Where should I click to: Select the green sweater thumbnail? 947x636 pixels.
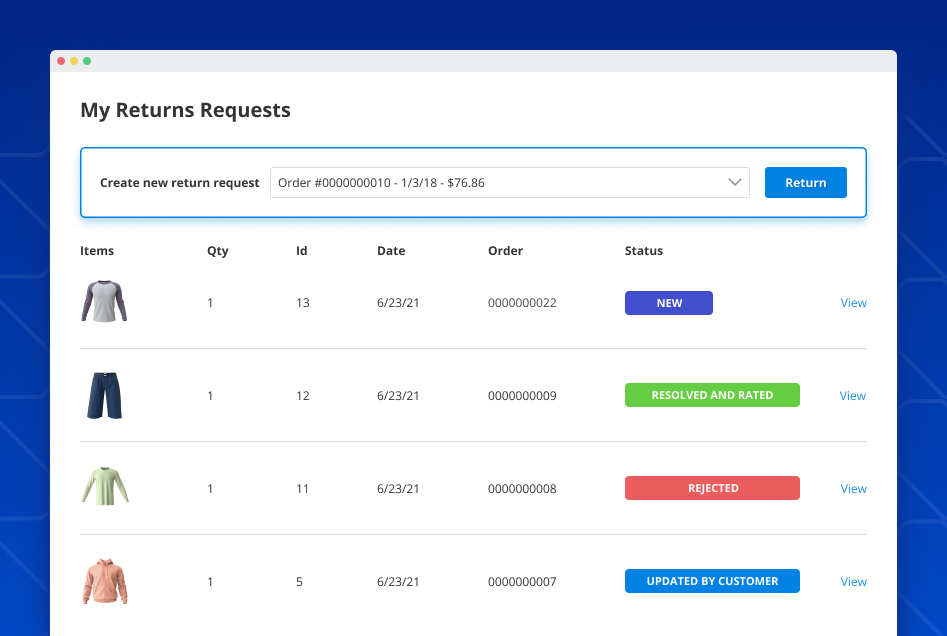tap(104, 488)
